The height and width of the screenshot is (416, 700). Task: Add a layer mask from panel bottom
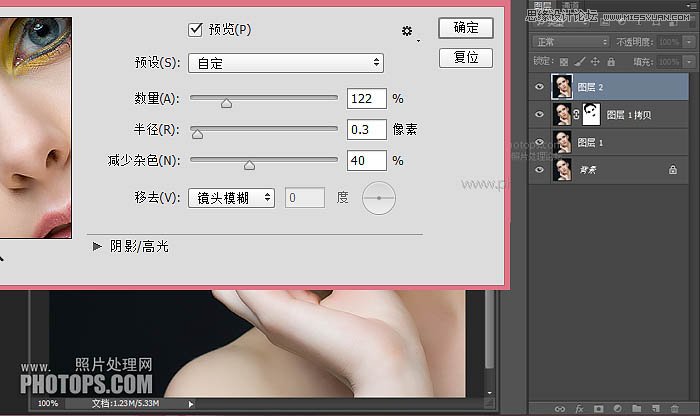[598, 409]
